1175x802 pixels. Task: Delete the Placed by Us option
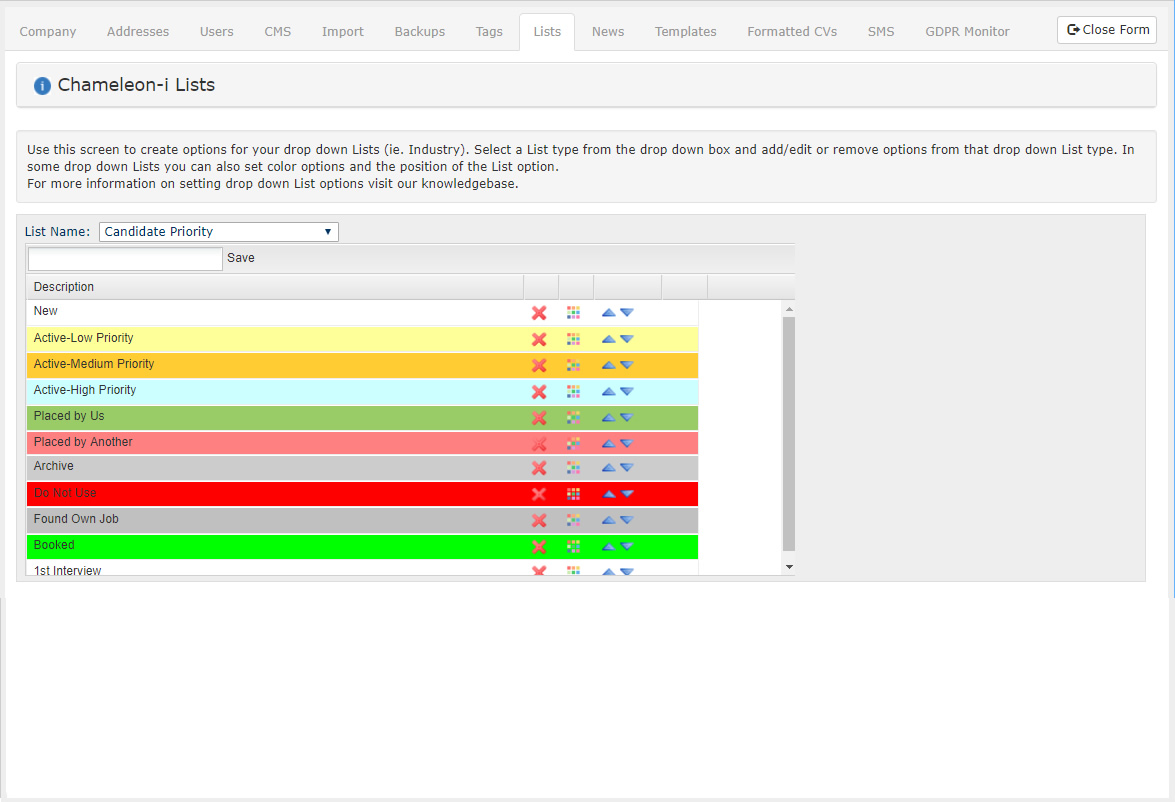pos(539,418)
